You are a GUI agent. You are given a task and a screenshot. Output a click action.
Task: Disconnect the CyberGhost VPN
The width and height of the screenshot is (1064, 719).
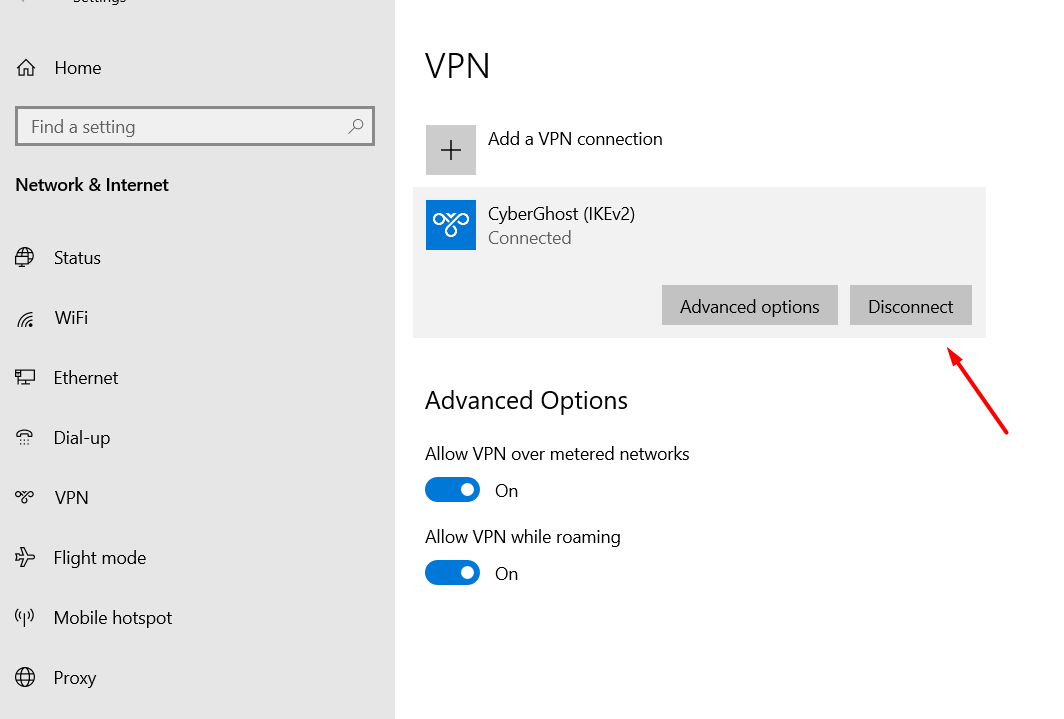tap(910, 307)
